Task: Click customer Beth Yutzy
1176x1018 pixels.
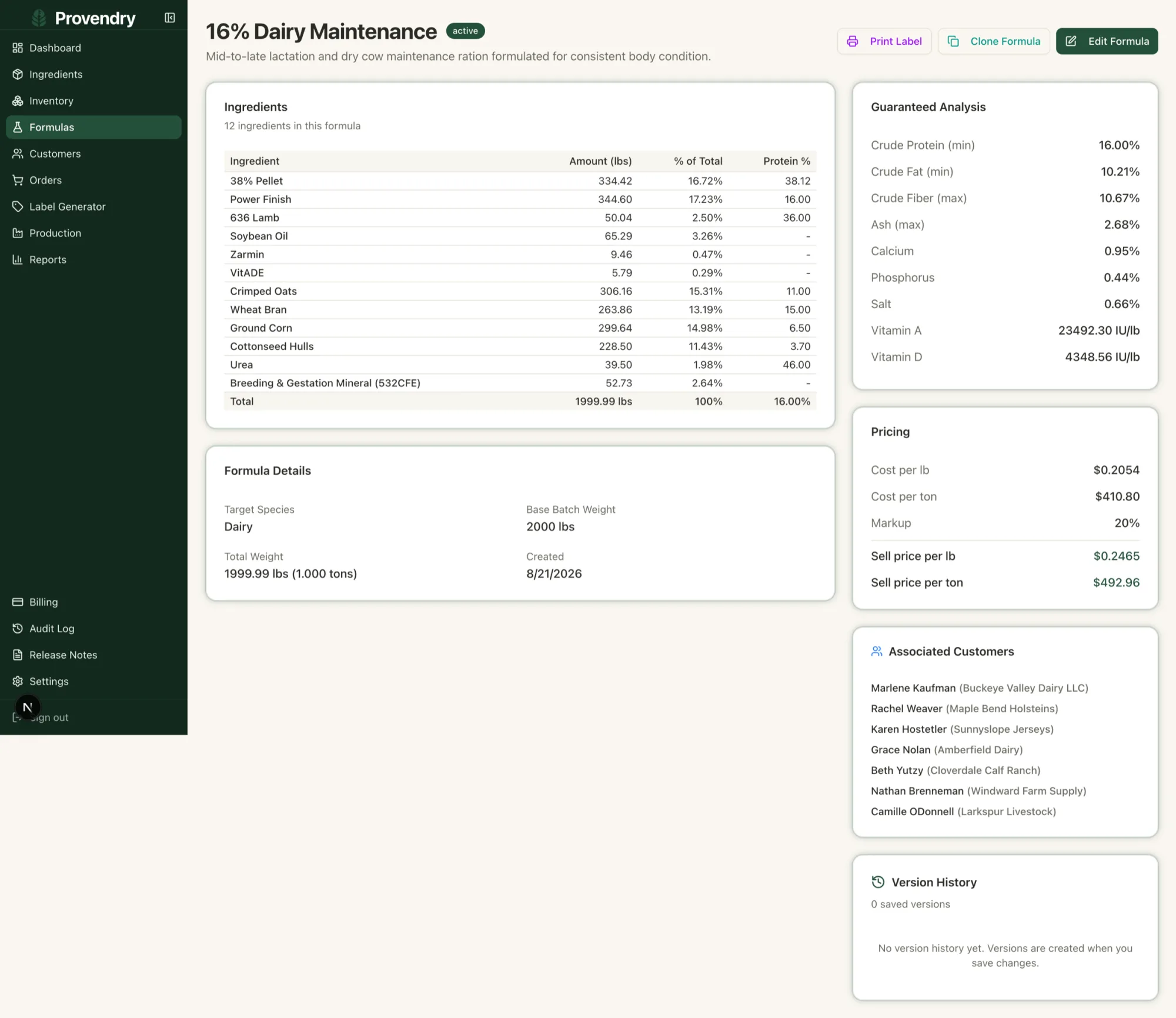Action: click(897, 770)
